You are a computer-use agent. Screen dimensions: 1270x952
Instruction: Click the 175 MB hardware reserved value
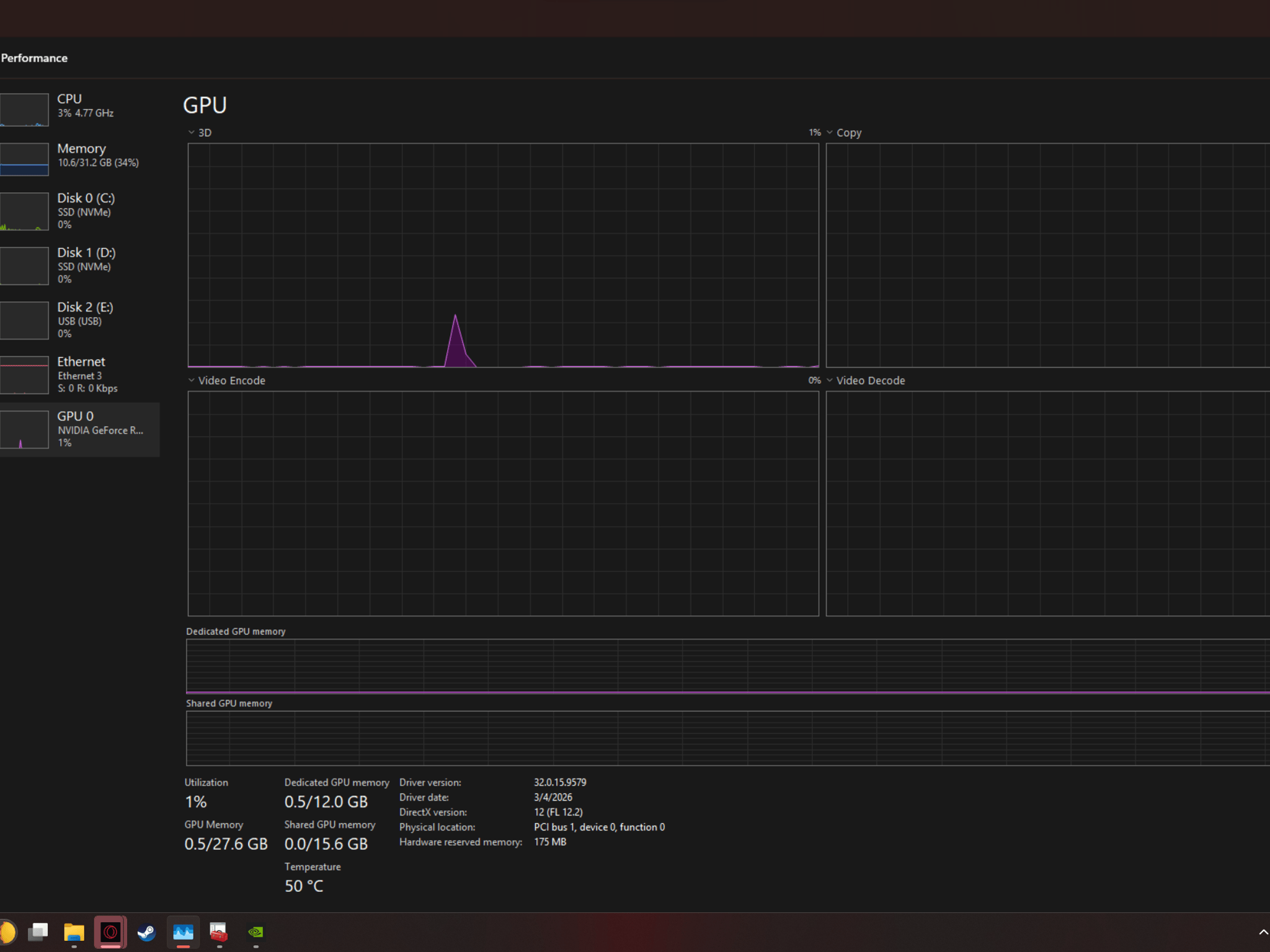[x=550, y=842]
